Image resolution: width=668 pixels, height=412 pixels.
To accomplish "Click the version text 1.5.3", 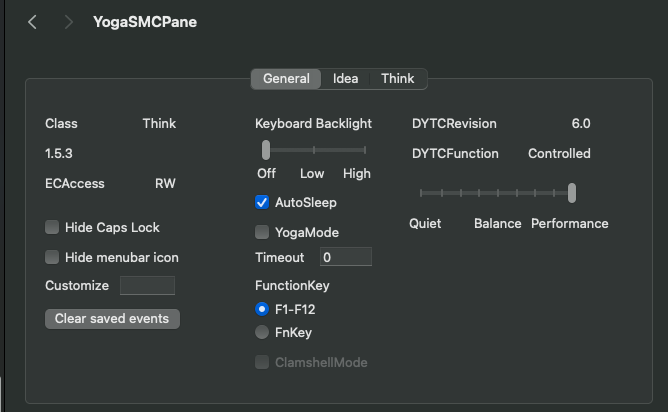I will point(59,153).
